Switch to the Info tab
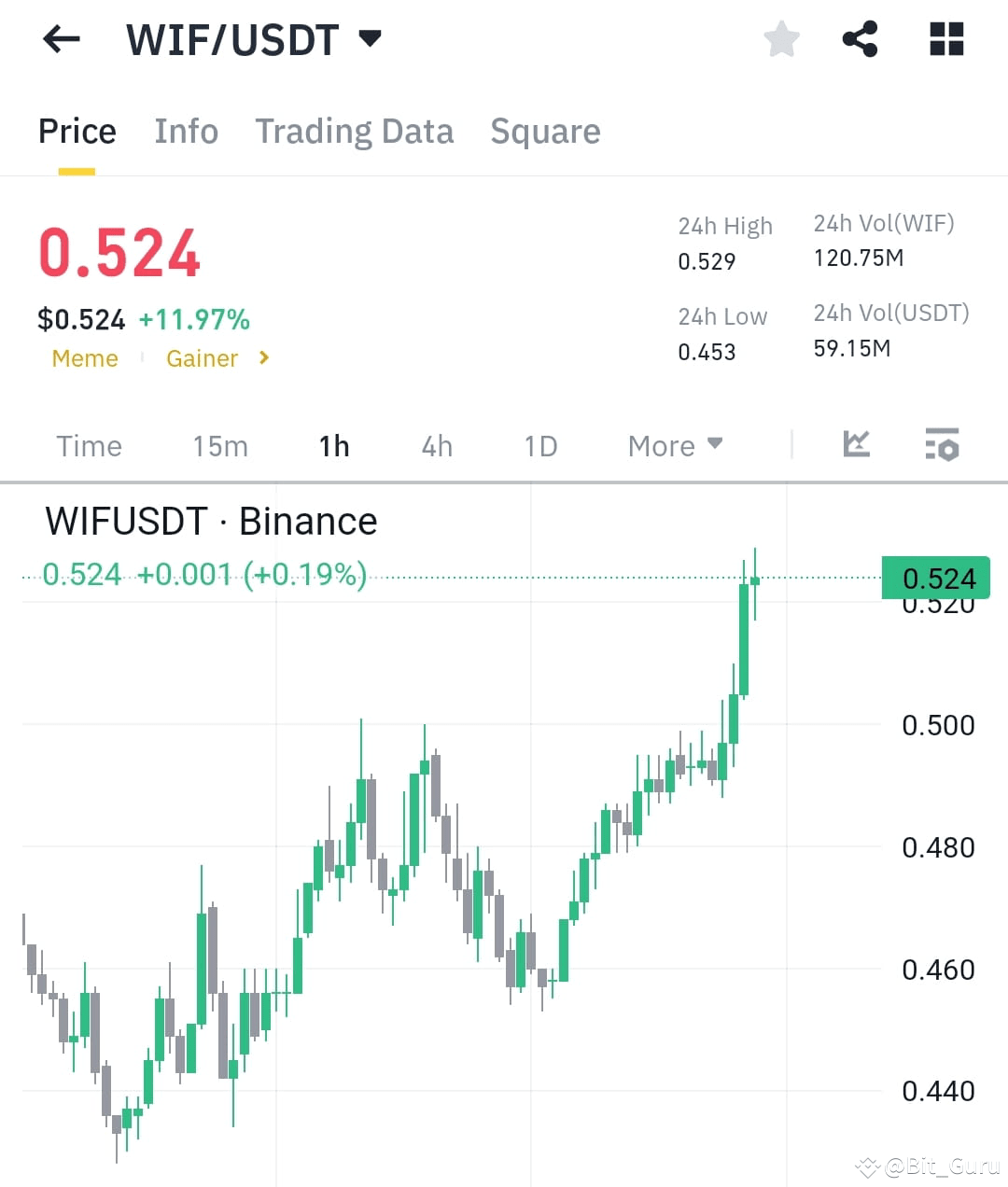The image size is (1008, 1187). (186, 132)
